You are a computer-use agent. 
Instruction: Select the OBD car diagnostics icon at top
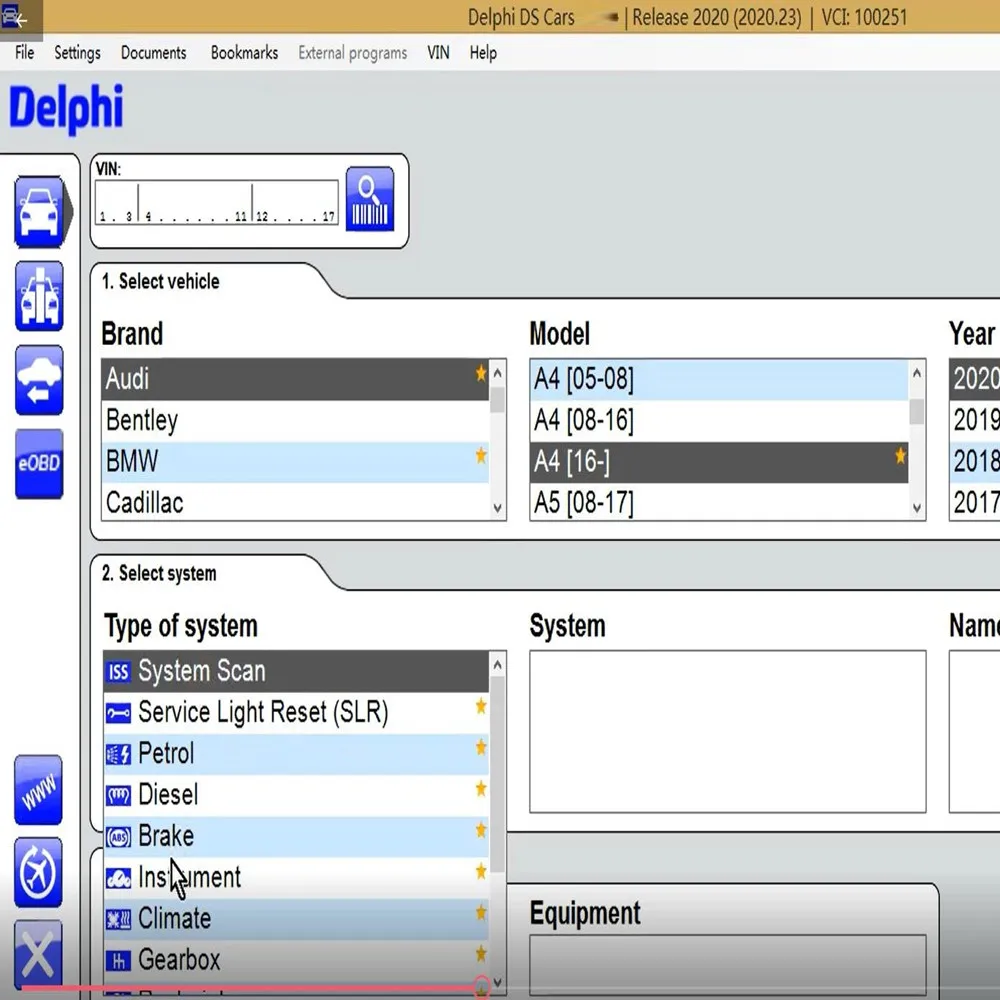[x=38, y=211]
